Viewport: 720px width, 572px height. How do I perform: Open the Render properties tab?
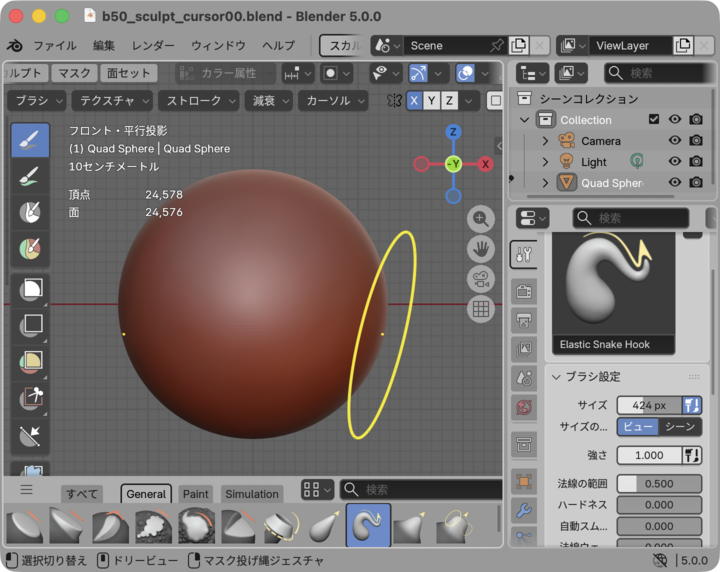(524, 292)
